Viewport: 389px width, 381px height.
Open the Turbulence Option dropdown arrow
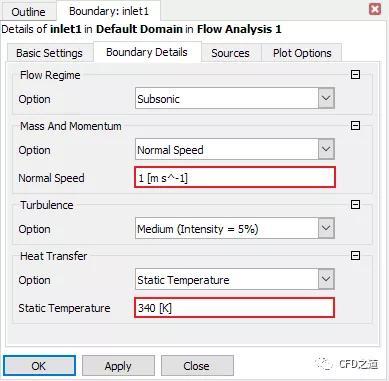tap(326, 228)
